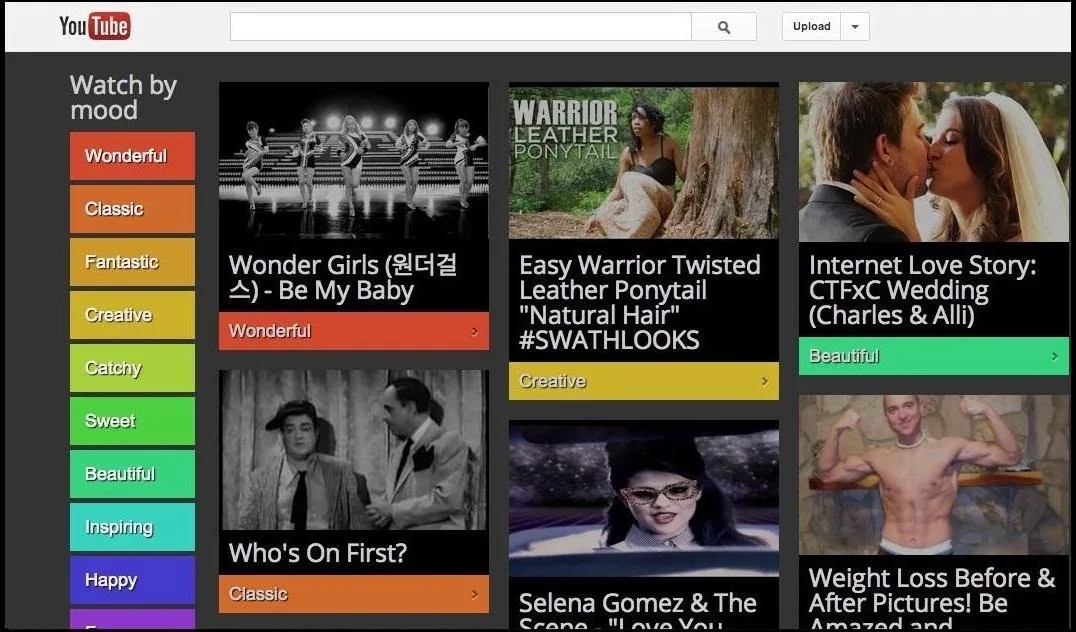Viewport: 1076px width, 632px height.
Task: Focus the YouTube search field
Action: [460, 27]
